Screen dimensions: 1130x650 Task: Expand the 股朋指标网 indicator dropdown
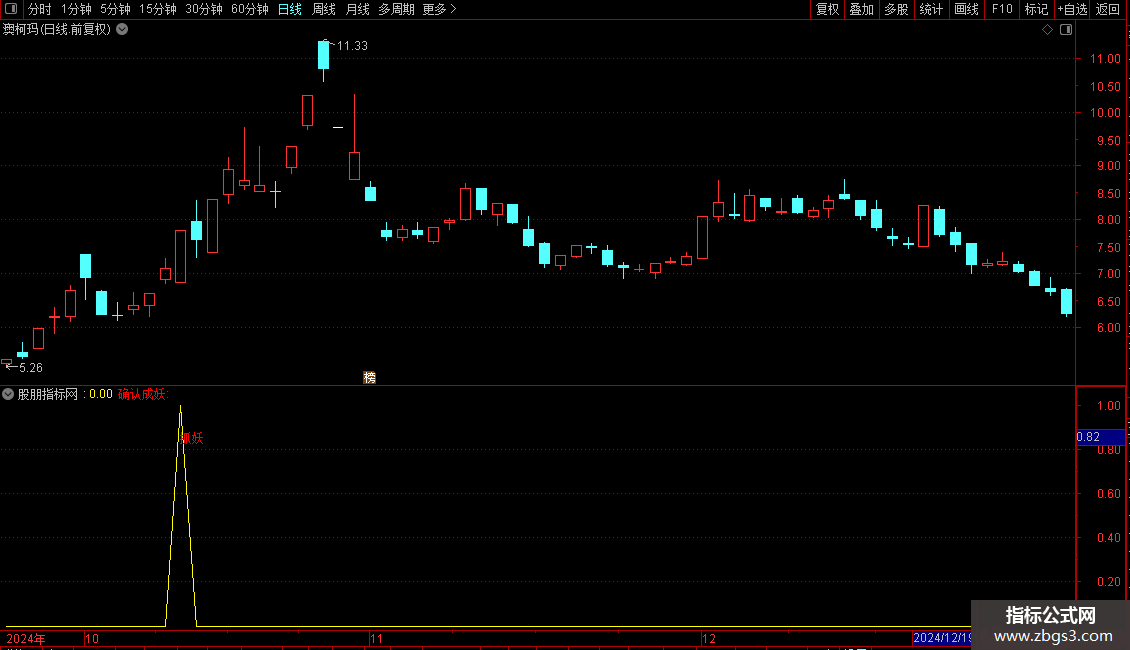(8, 394)
